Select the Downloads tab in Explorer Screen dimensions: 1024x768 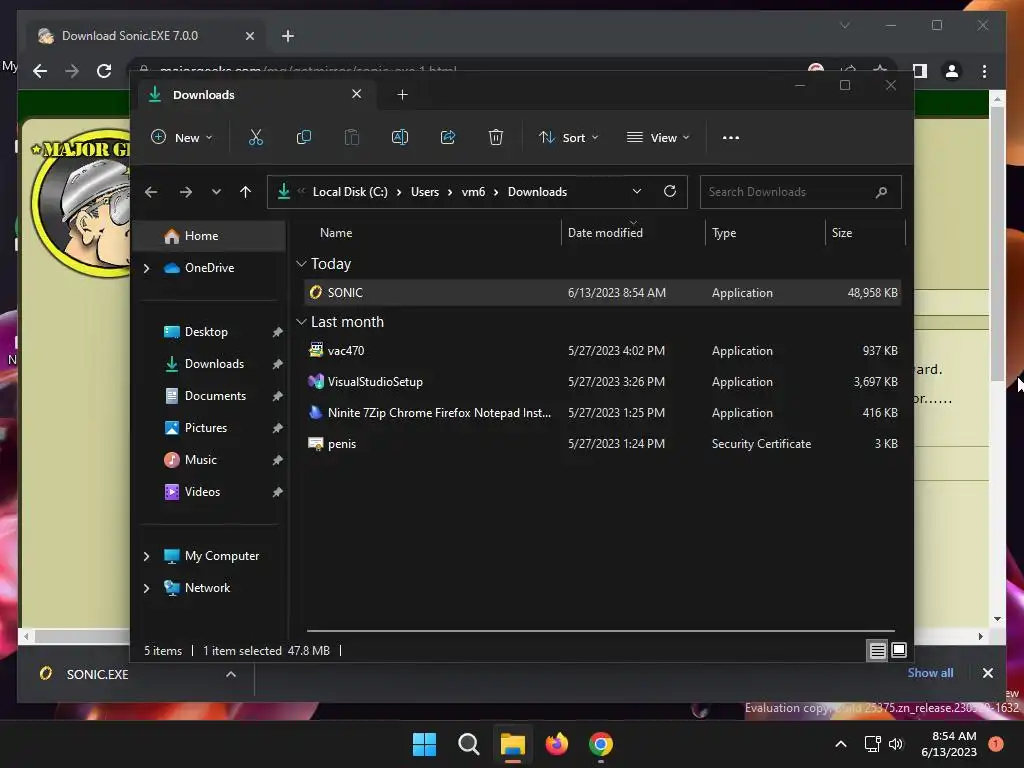tap(255, 95)
